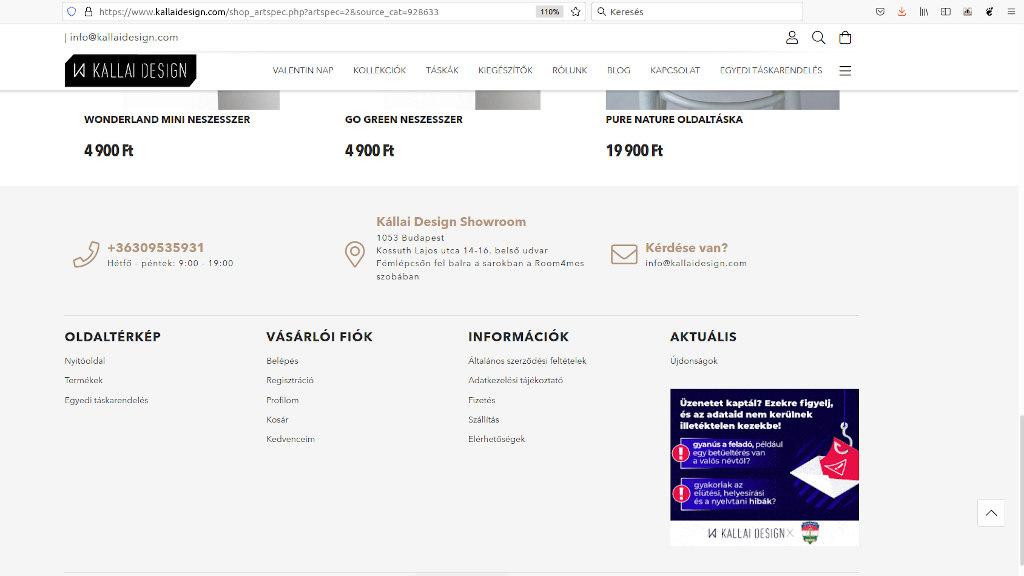This screenshot has width=1024, height=576.
Task: Click the extension icon beside sidebar icon
Action: [x=967, y=12]
